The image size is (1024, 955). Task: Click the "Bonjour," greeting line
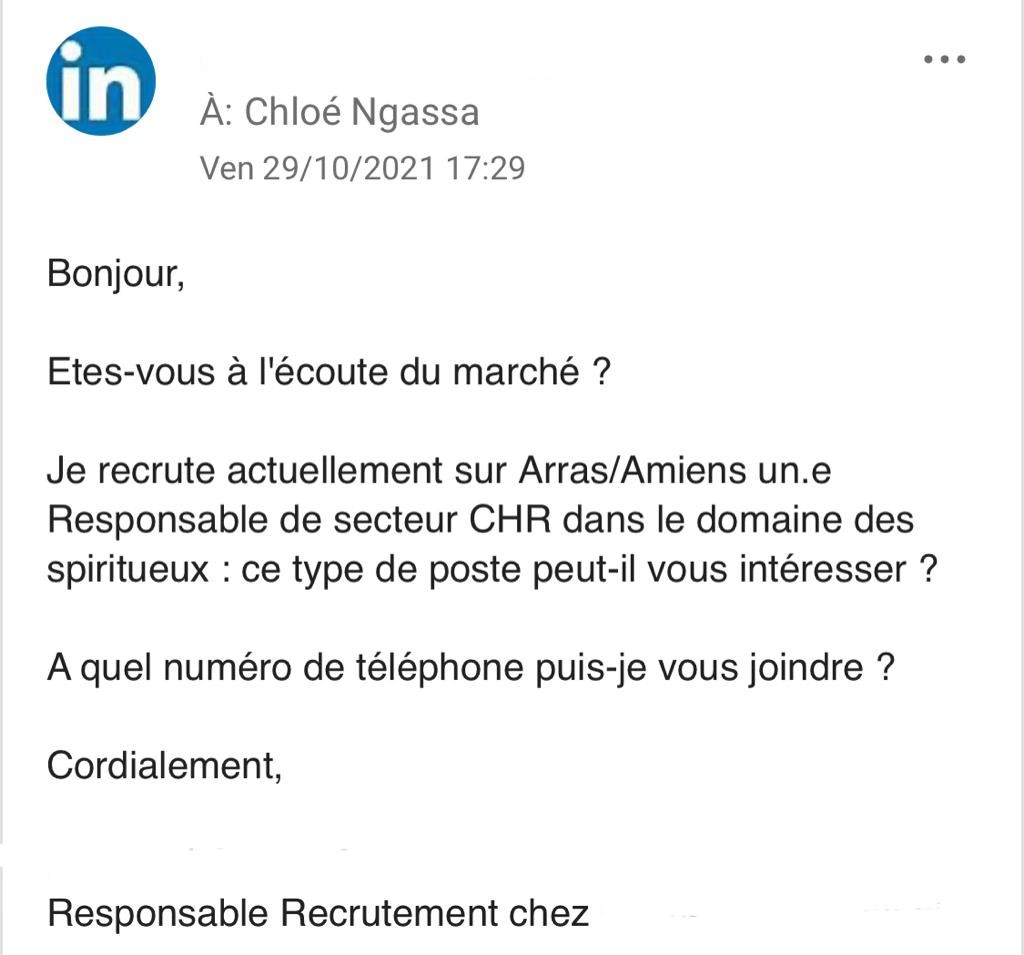116,274
